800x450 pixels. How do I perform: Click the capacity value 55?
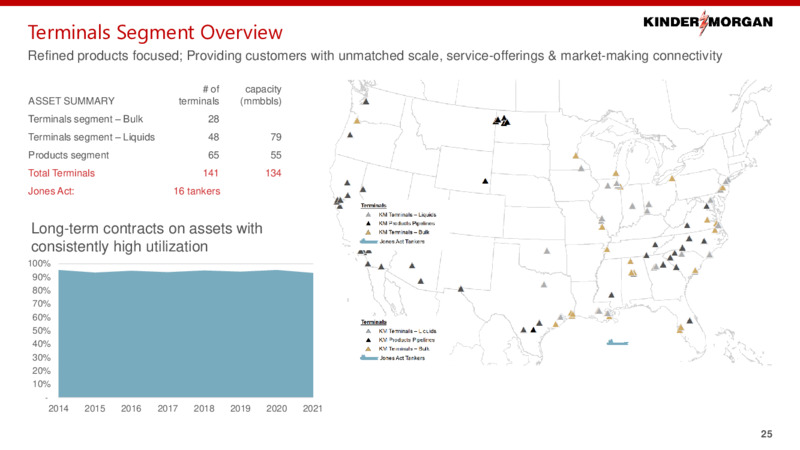[x=276, y=155]
